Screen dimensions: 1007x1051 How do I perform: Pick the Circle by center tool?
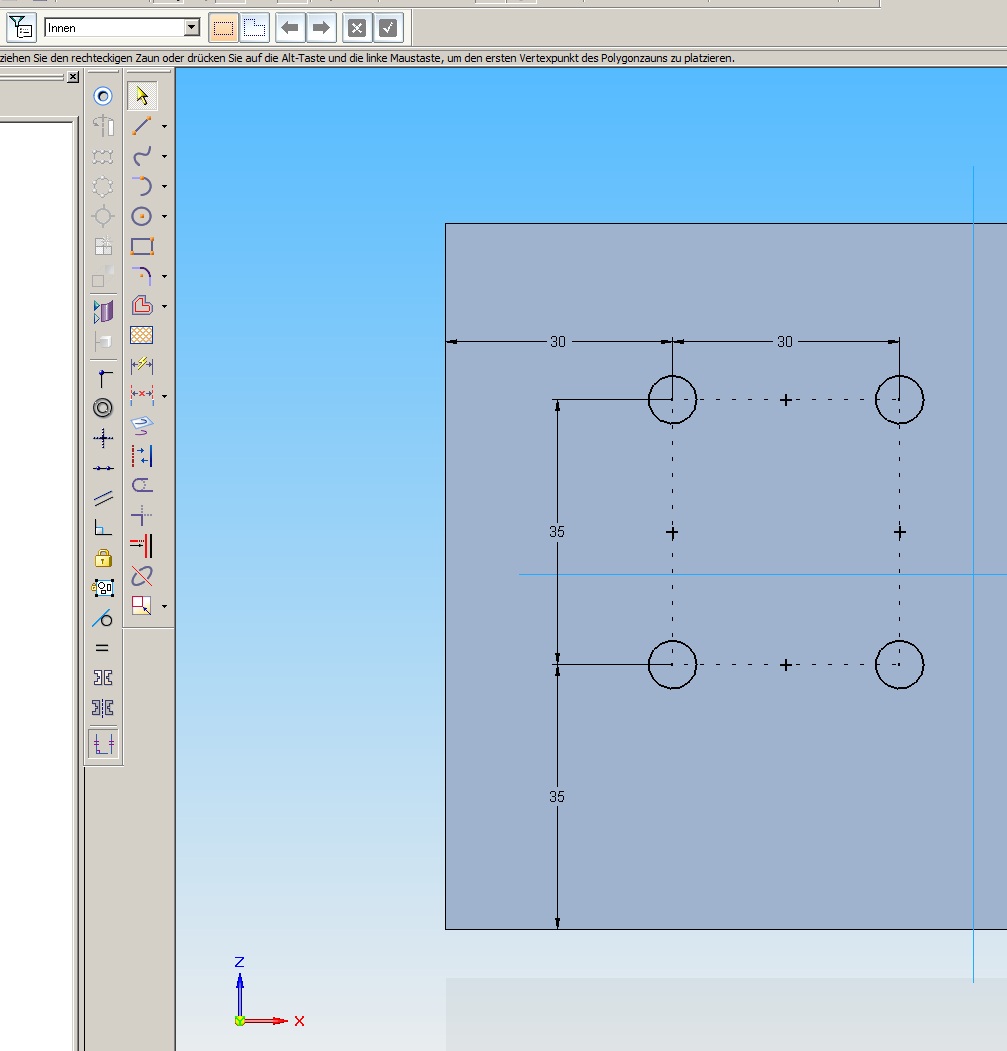tap(141, 216)
